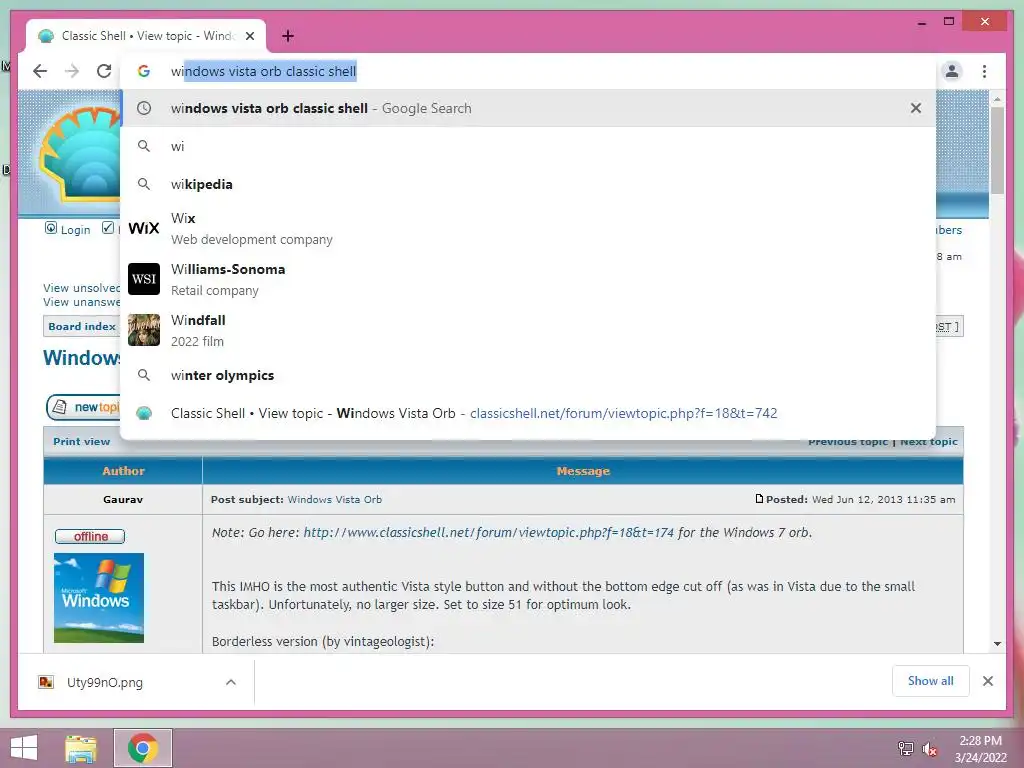Screen dimensions: 1024x768
Task: Click the post icon beside Posted date
Action: [x=759, y=499]
